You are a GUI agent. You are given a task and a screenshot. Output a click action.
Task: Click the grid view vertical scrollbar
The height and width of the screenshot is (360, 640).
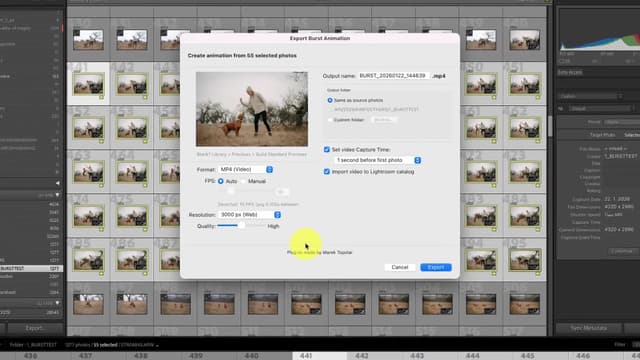coord(550,127)
